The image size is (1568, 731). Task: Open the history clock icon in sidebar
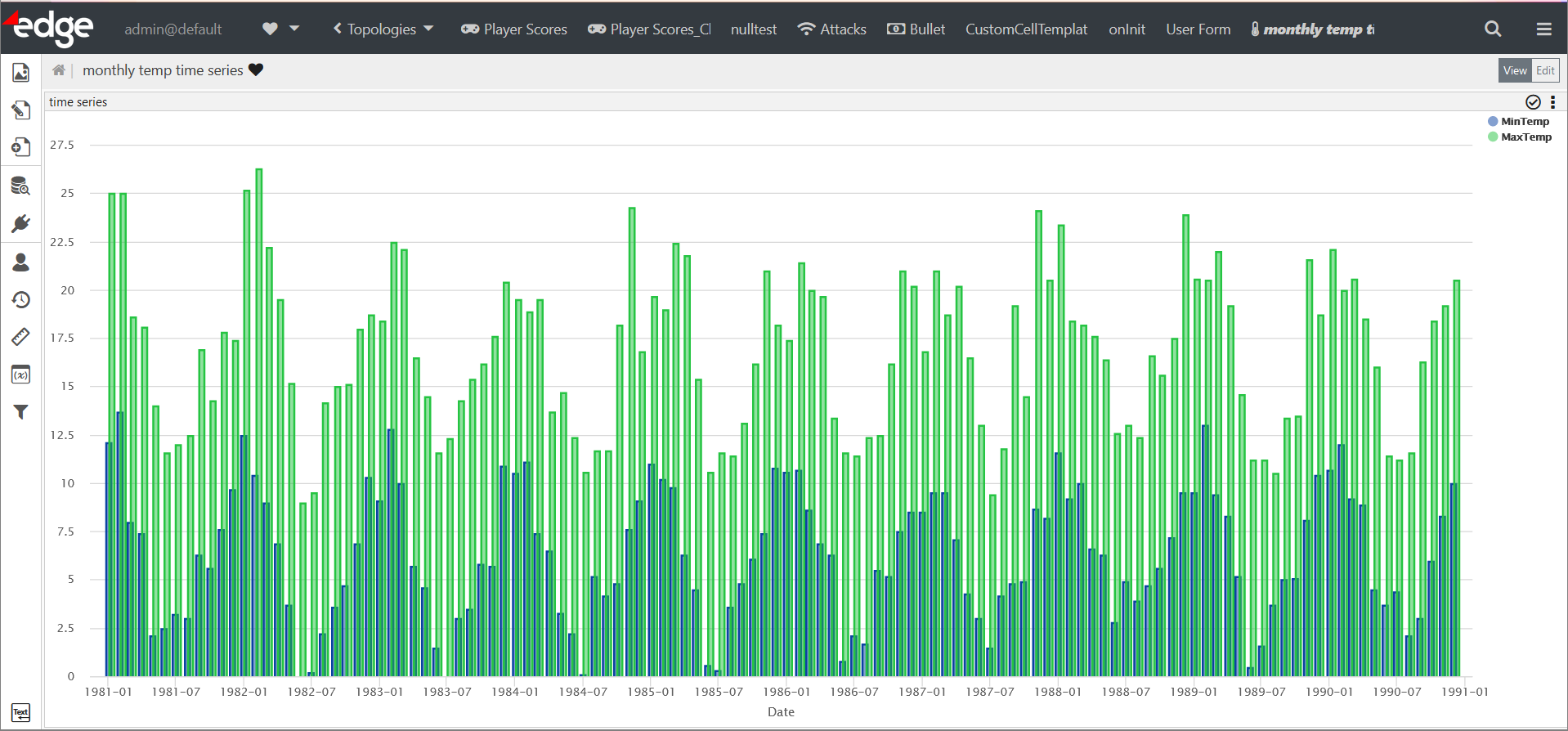coord(21,300)
